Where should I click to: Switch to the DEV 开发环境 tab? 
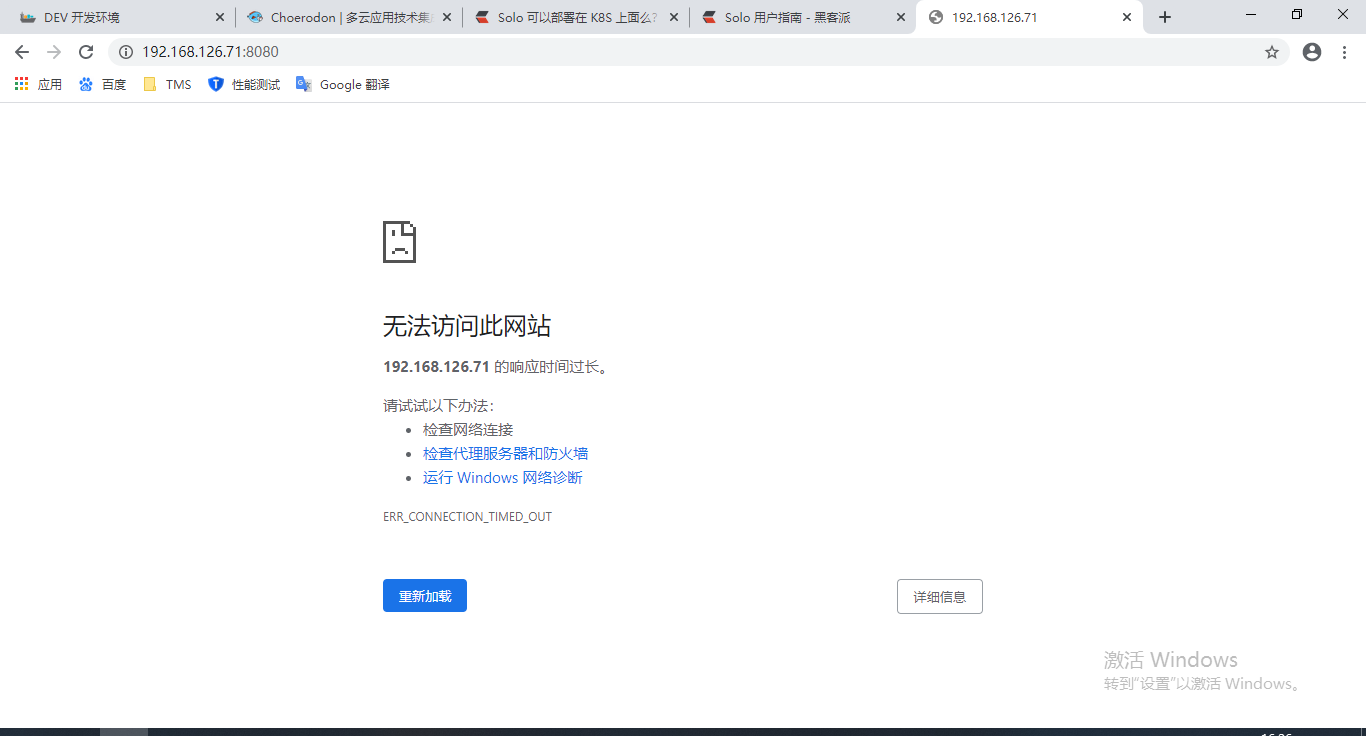coord(122,17)
